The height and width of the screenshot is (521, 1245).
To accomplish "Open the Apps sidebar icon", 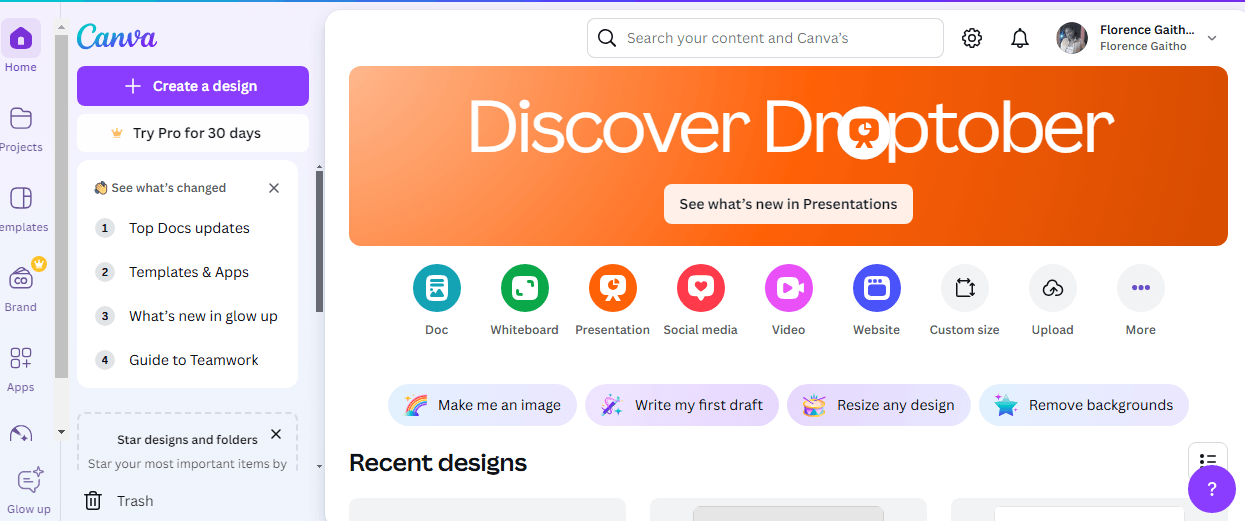I will [20, 358].
